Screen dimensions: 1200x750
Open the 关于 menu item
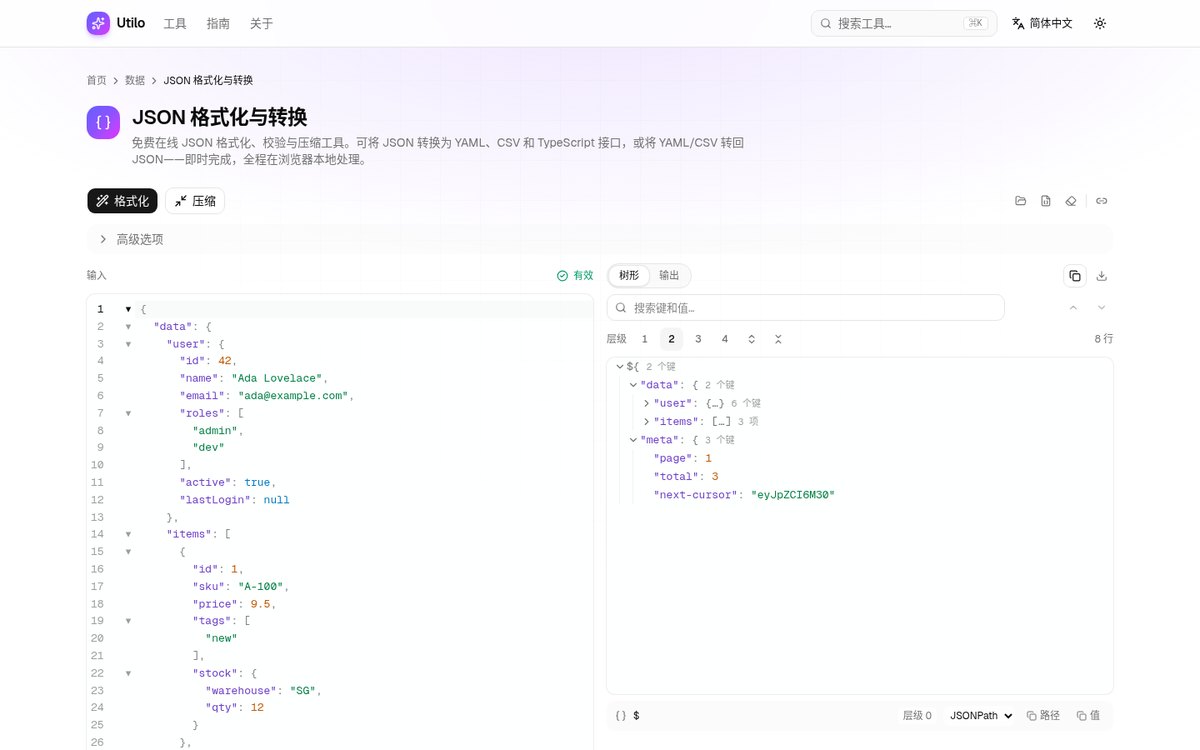tap(261, 23)
